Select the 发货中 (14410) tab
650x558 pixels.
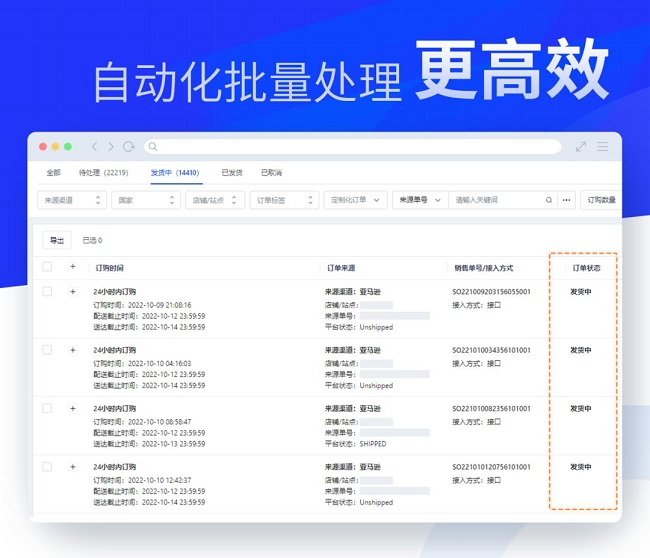point(175,172)
